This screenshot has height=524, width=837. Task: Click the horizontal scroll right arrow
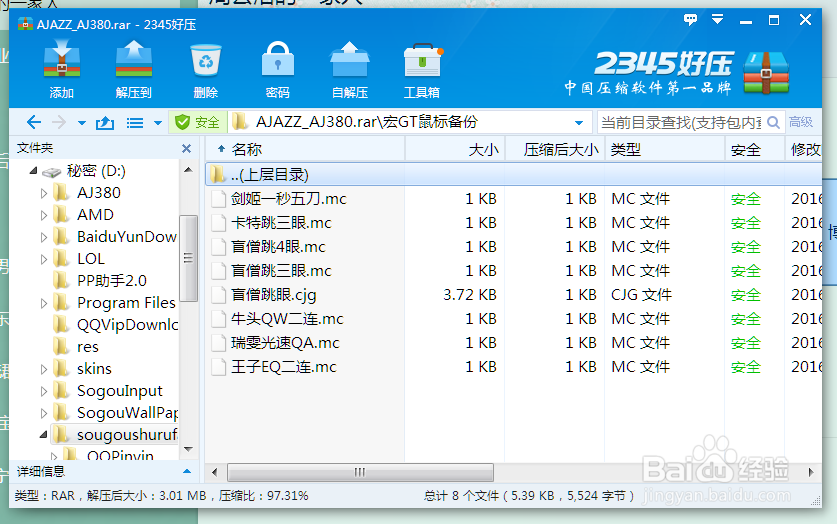click(811, 472)
